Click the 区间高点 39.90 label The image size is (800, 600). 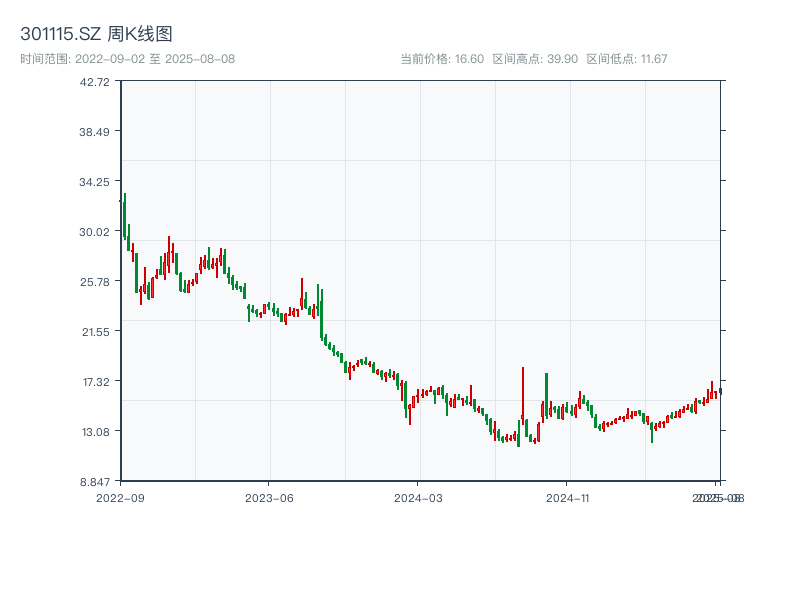pos(535,59)
